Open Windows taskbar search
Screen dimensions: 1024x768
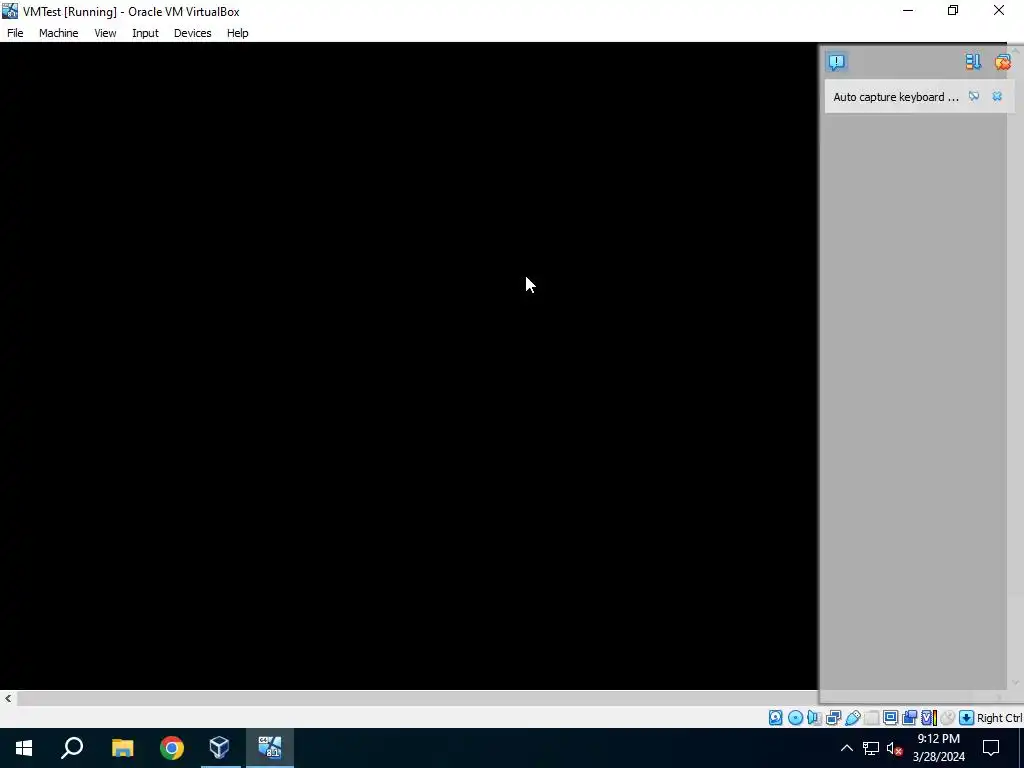[72, 748]
